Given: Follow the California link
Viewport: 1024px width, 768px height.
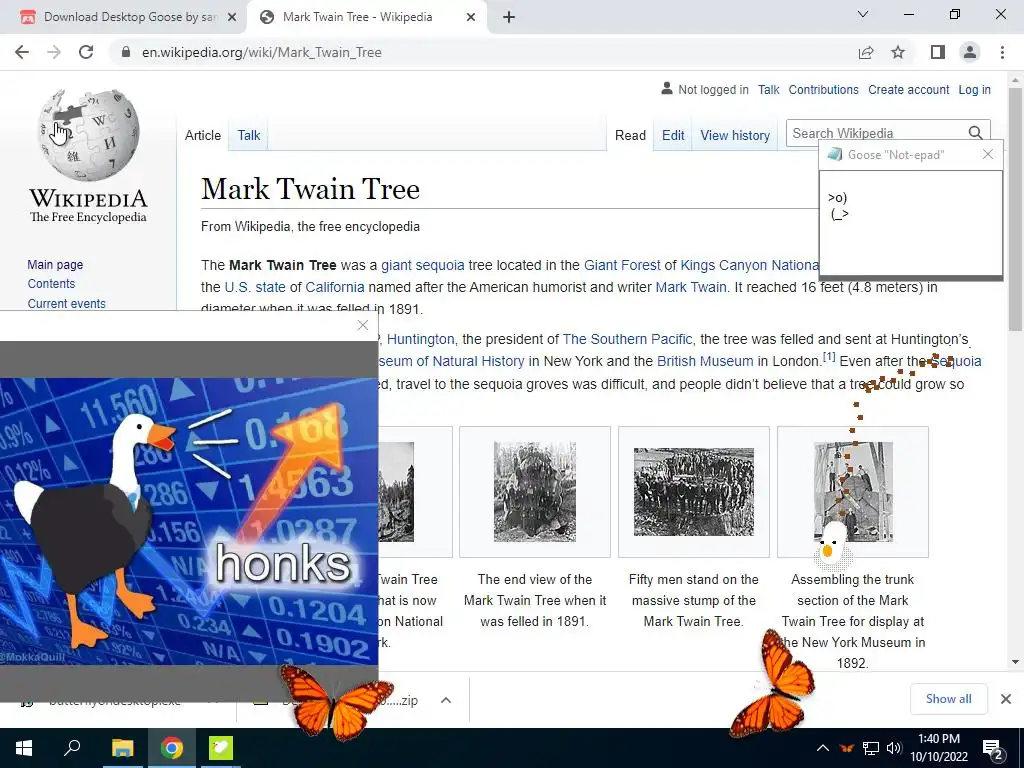Looking at the screenshot, I should [334, 287].
